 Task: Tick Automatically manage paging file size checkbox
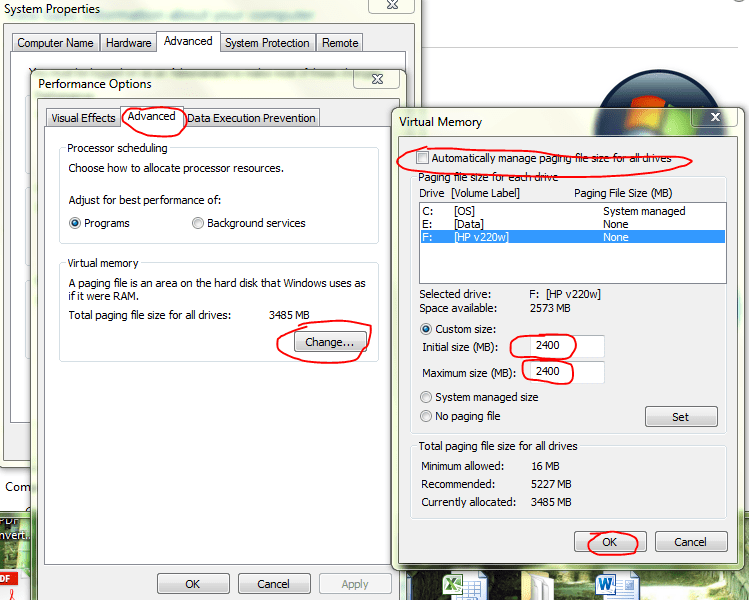click(422, 158)
